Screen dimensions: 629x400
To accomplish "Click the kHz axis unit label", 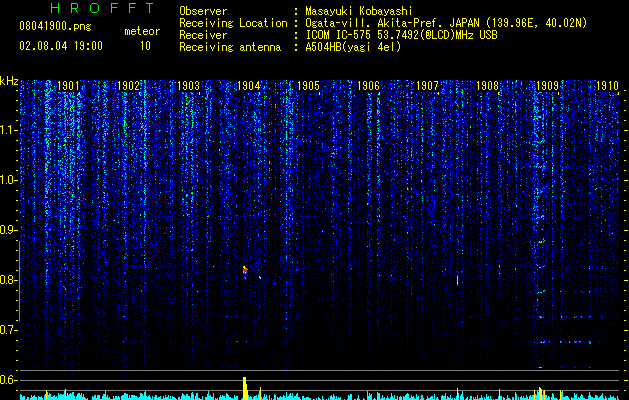I will (x=9, y=81).
